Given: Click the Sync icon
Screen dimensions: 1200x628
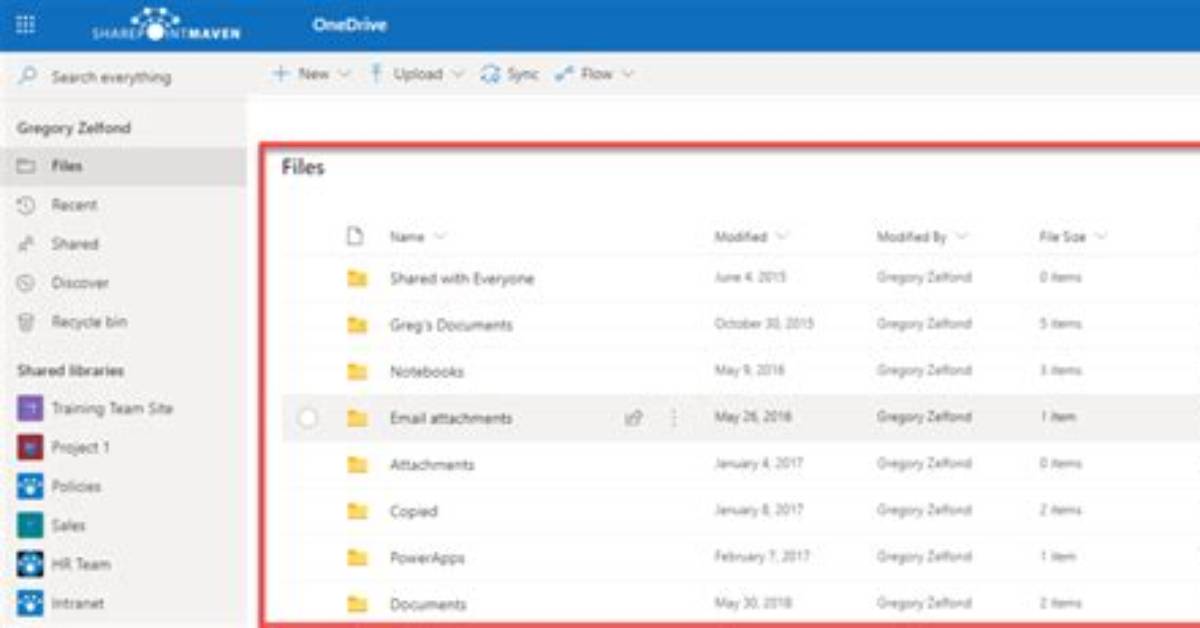Looking at the screenshot, I should tap(490, 74).
